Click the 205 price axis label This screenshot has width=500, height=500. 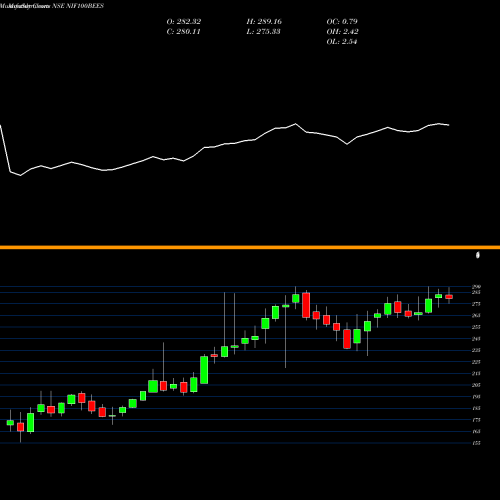[476, 385]
